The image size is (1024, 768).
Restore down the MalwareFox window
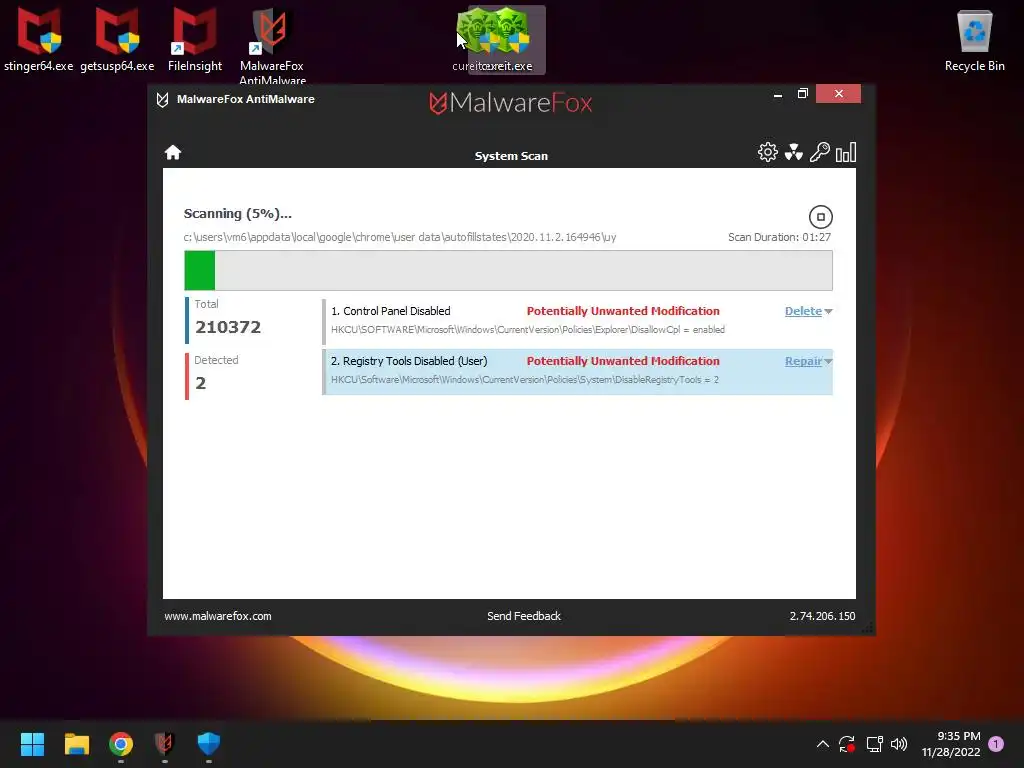(803, 94)
